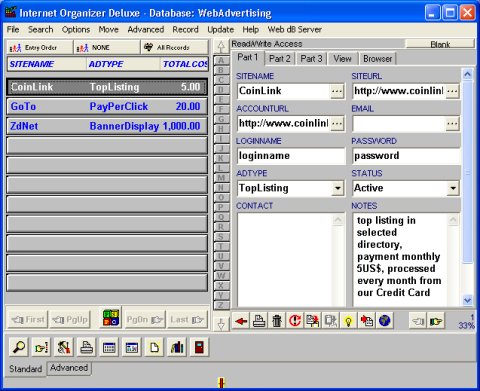Print the record with the printer icon beside the red arrow
480x391 pixels.
coord(259,321)
